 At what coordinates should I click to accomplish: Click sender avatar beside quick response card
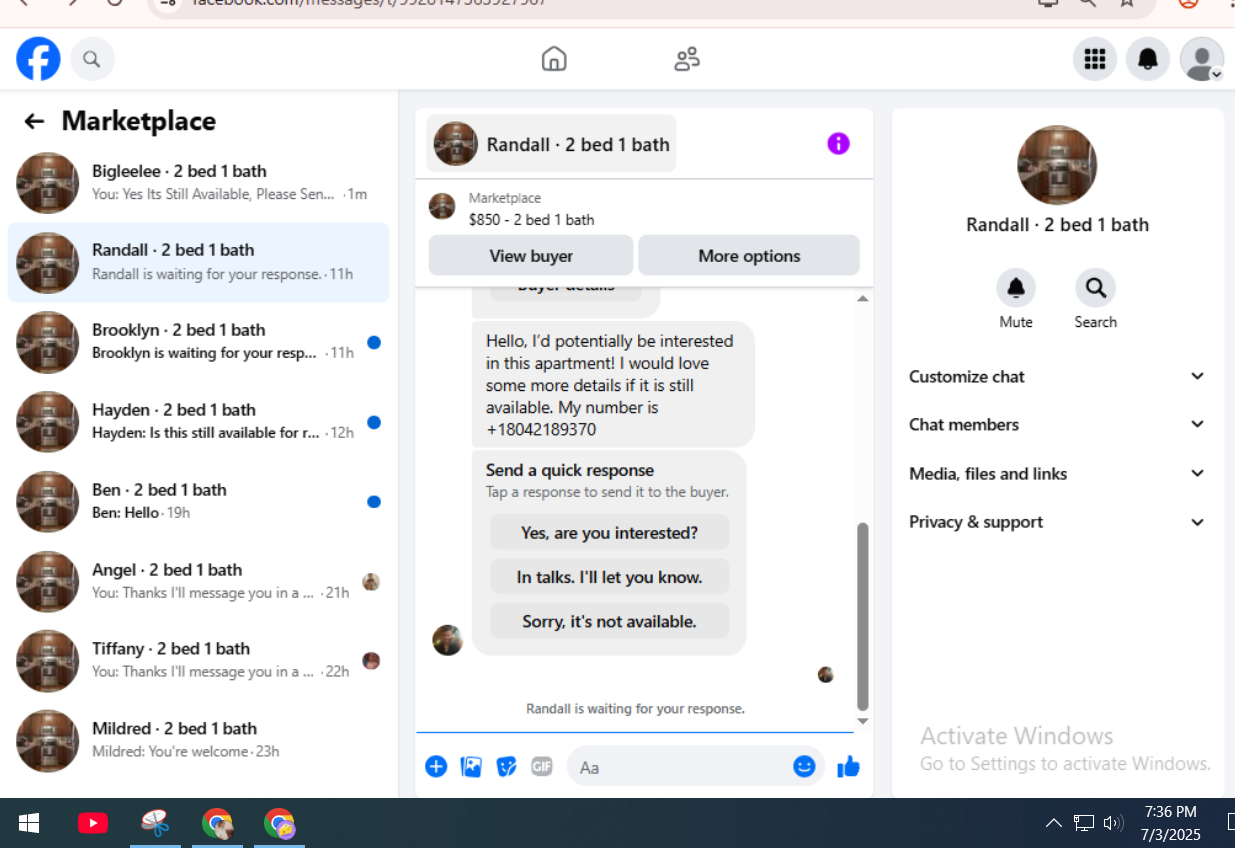pos(447,640)
